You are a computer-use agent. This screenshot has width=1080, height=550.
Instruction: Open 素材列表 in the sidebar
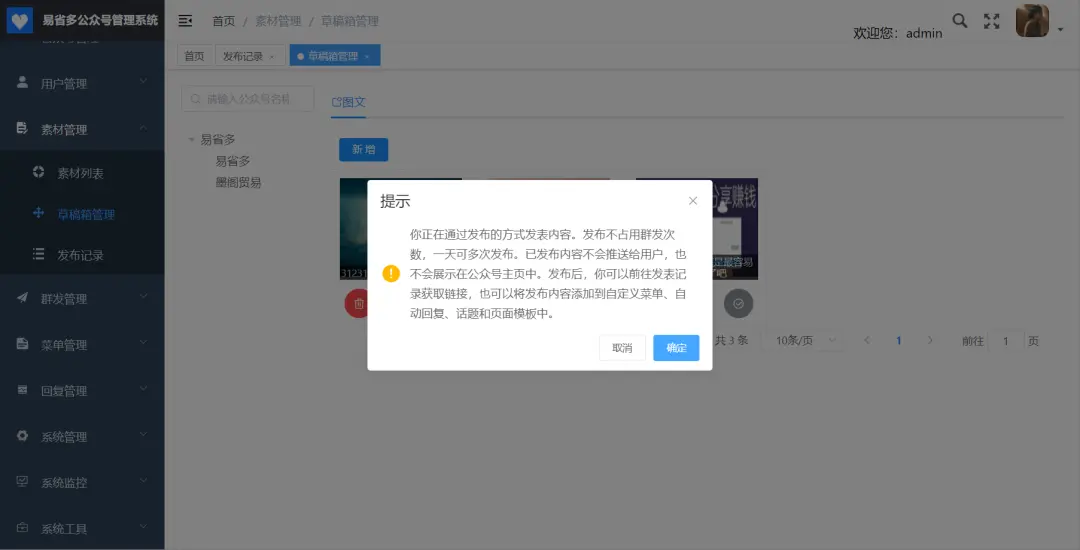point(82,173)
